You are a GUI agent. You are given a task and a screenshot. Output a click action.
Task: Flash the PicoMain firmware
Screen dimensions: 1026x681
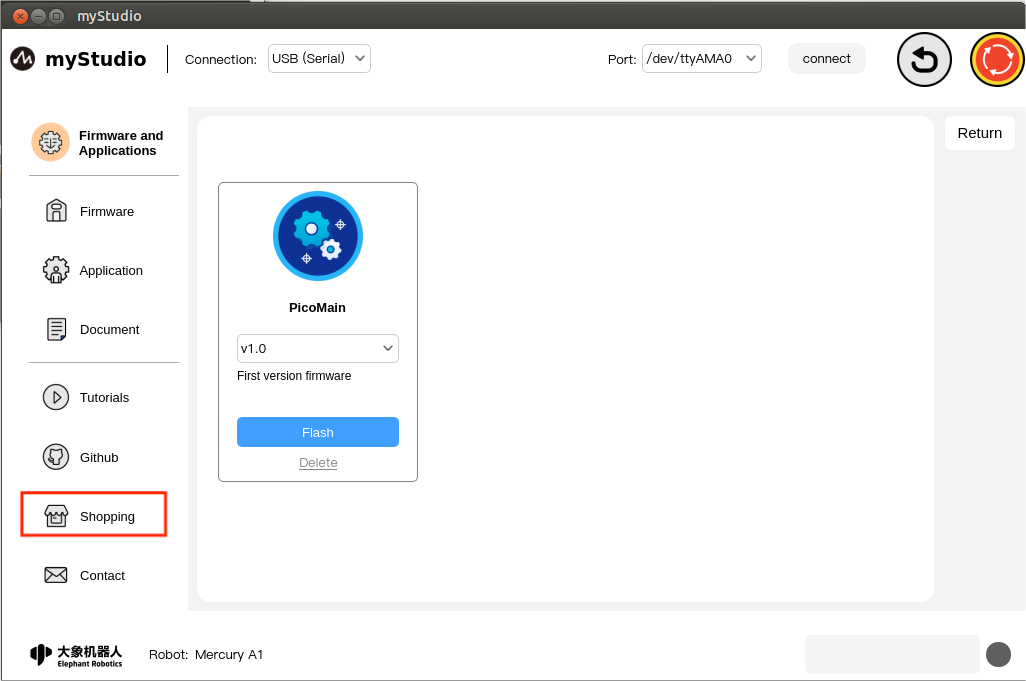coord(318,432)
